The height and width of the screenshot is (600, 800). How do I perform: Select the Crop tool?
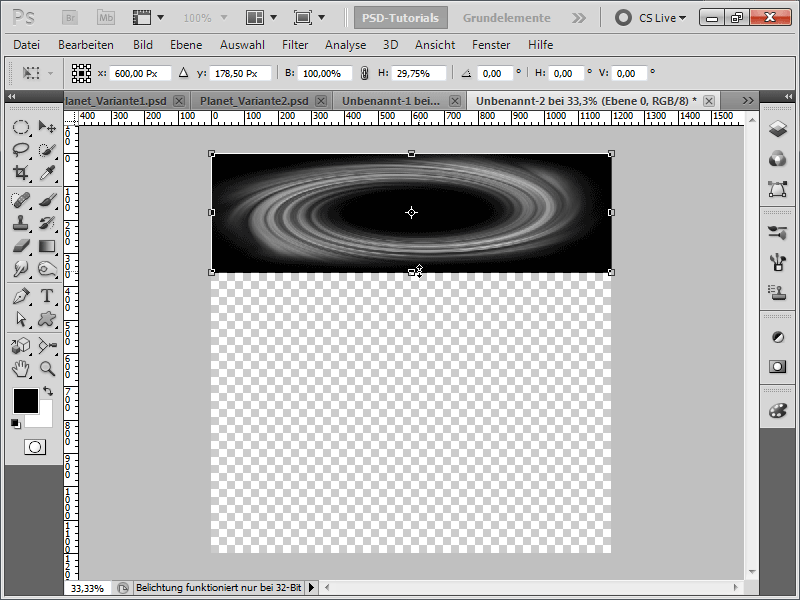click(21, 172)
